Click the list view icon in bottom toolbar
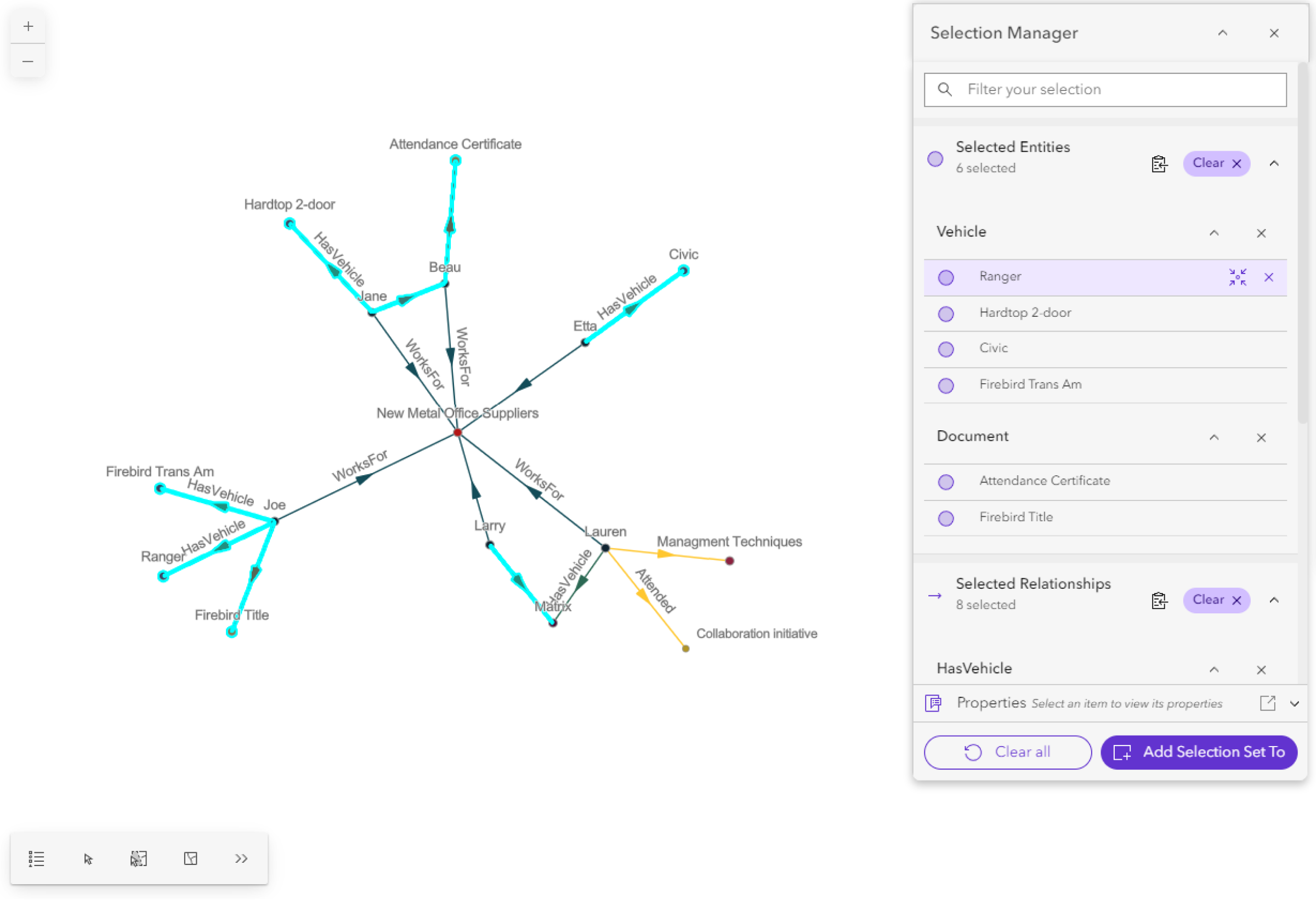Image resolution: width=1316 pixels, height=905 pixels. pos(36,858)
